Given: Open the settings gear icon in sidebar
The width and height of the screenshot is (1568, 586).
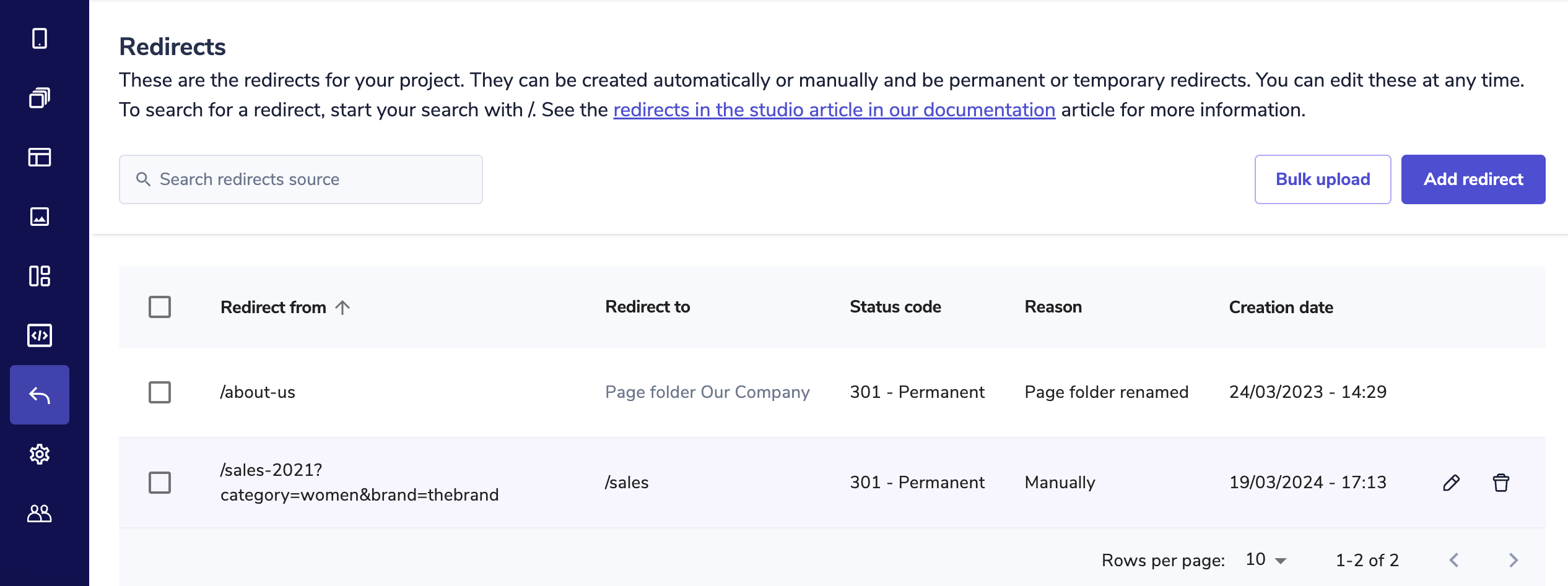Looking at the screenshot, I should 40,454.
